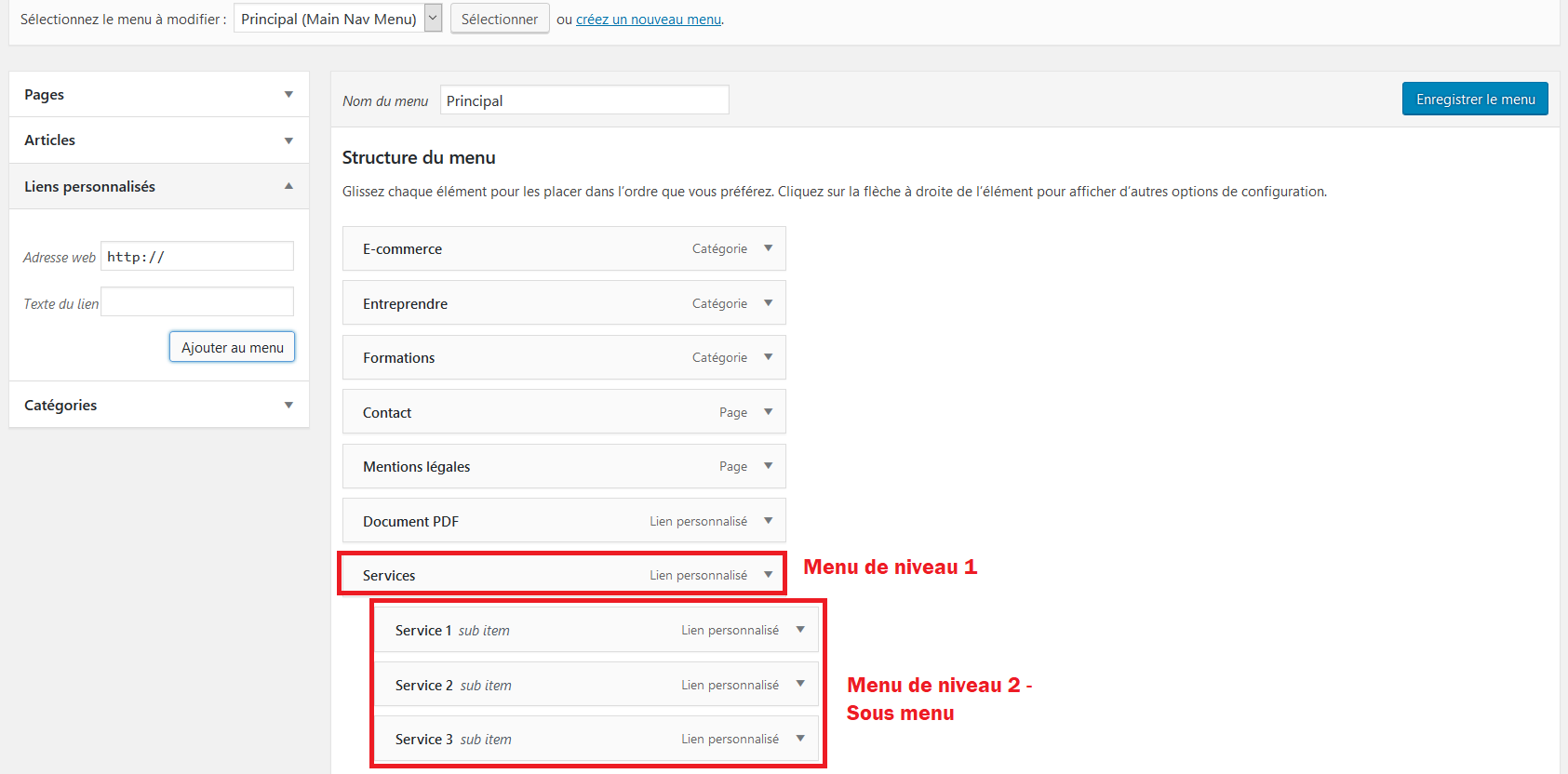Image resolution: width=1568 pixels, height=774 pixels.
Task: Click the Page type label on Contact
Action: tap(733, 412)
